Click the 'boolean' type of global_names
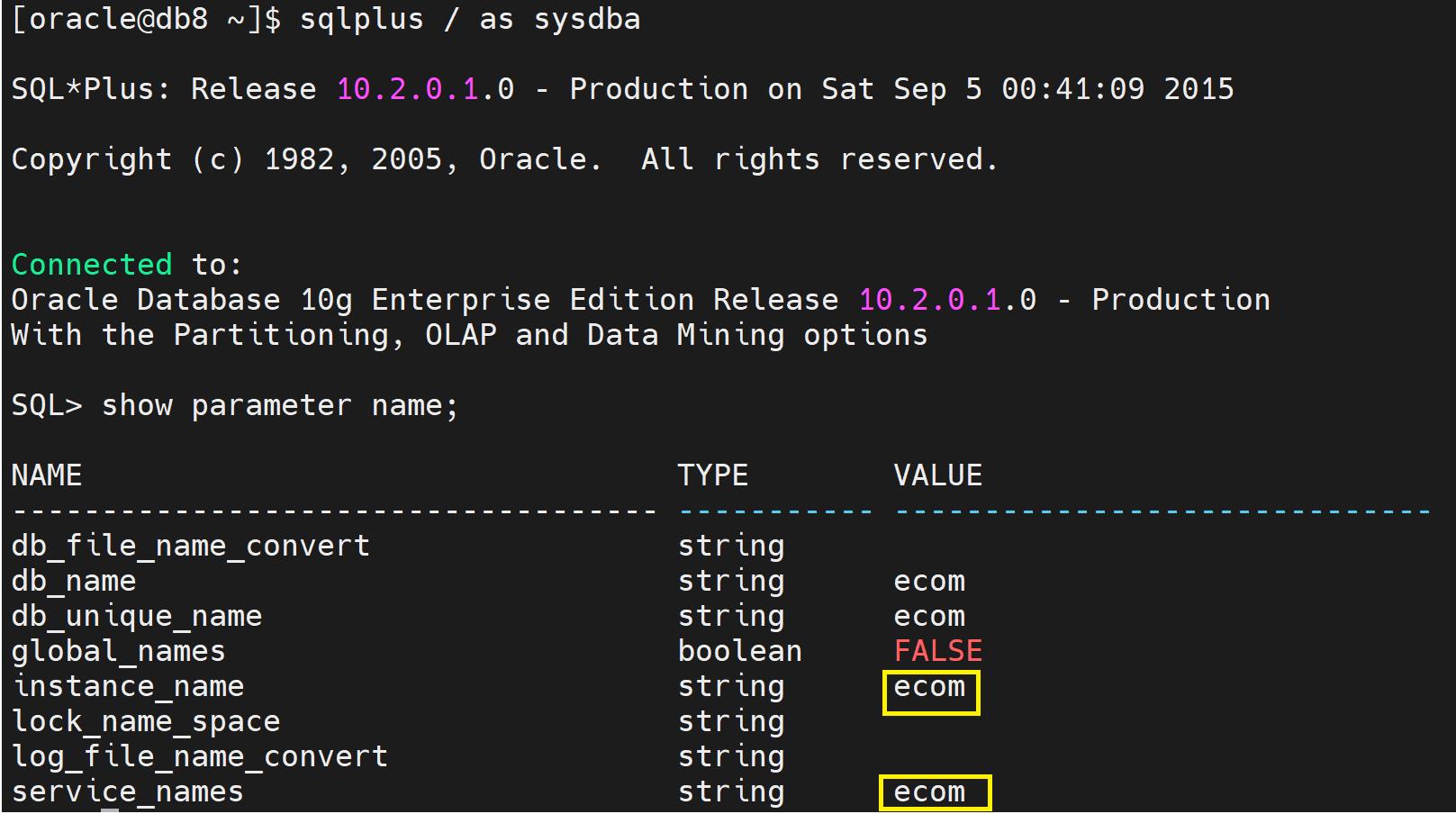Viewport: 1456px width, 814px height. click(740, 651)
